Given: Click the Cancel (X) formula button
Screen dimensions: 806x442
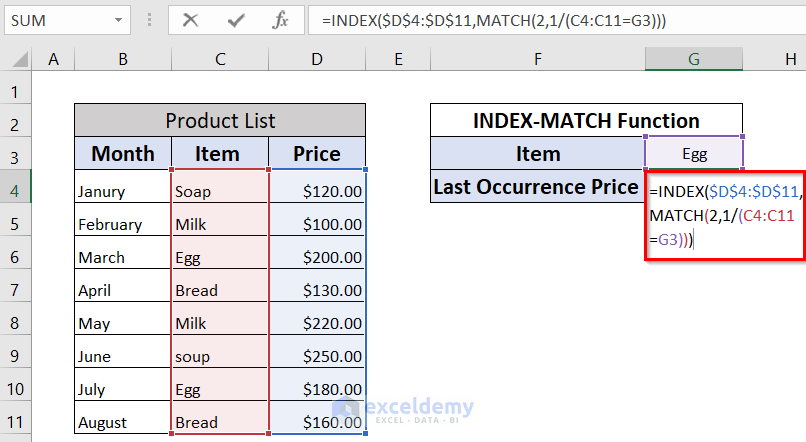Looking at the screenshot, I should (190, 20).
